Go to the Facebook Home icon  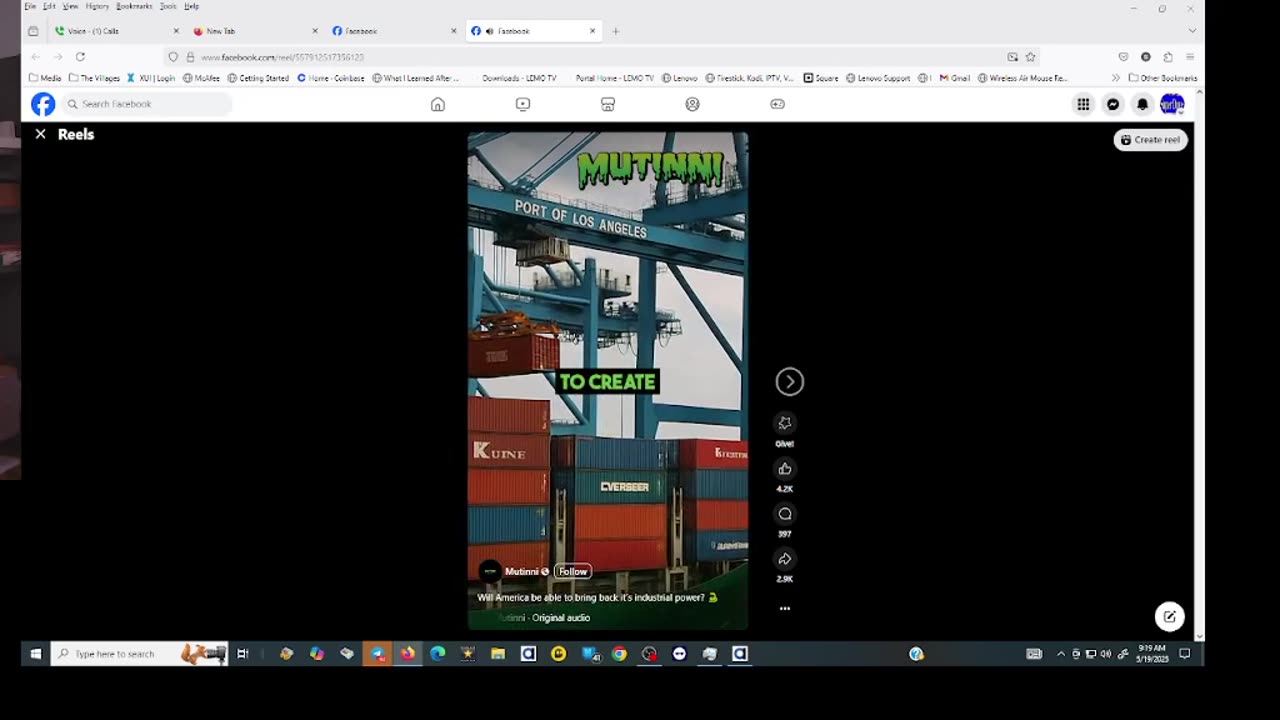tap(437, 104)
